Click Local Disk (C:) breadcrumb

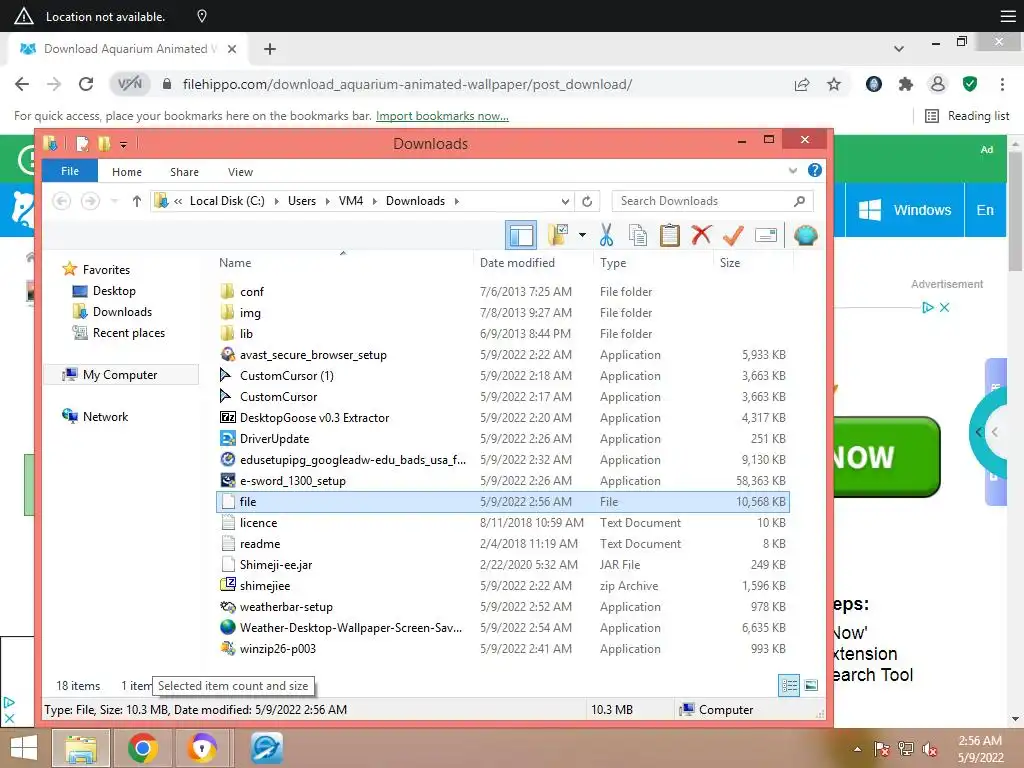coord(227,201)
